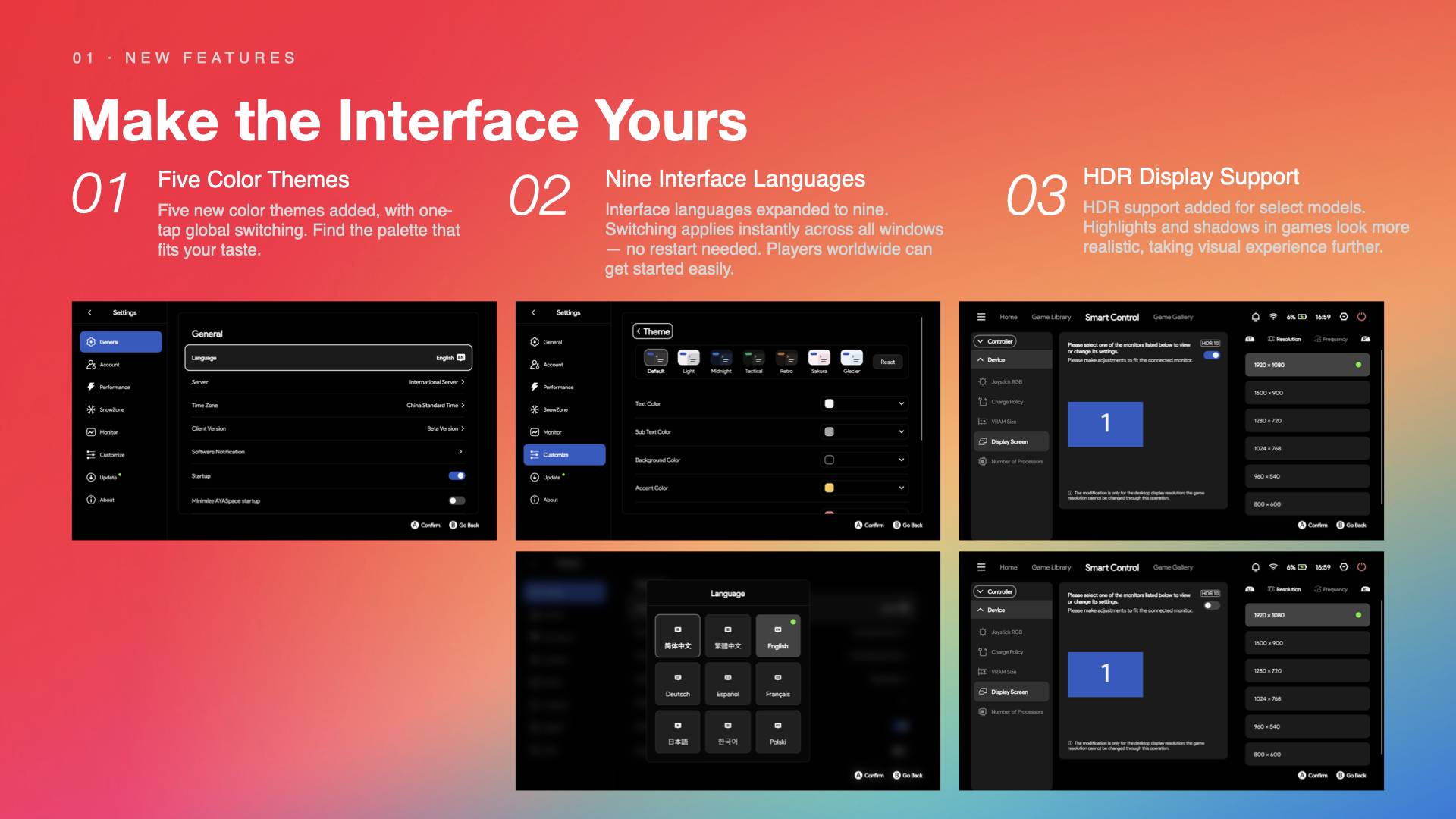Open SnowZone in General settings screen sidebar
Image resolution: width=1456 pixels, height=819 pixels.
pyautogui.click(x=105, y=409)
